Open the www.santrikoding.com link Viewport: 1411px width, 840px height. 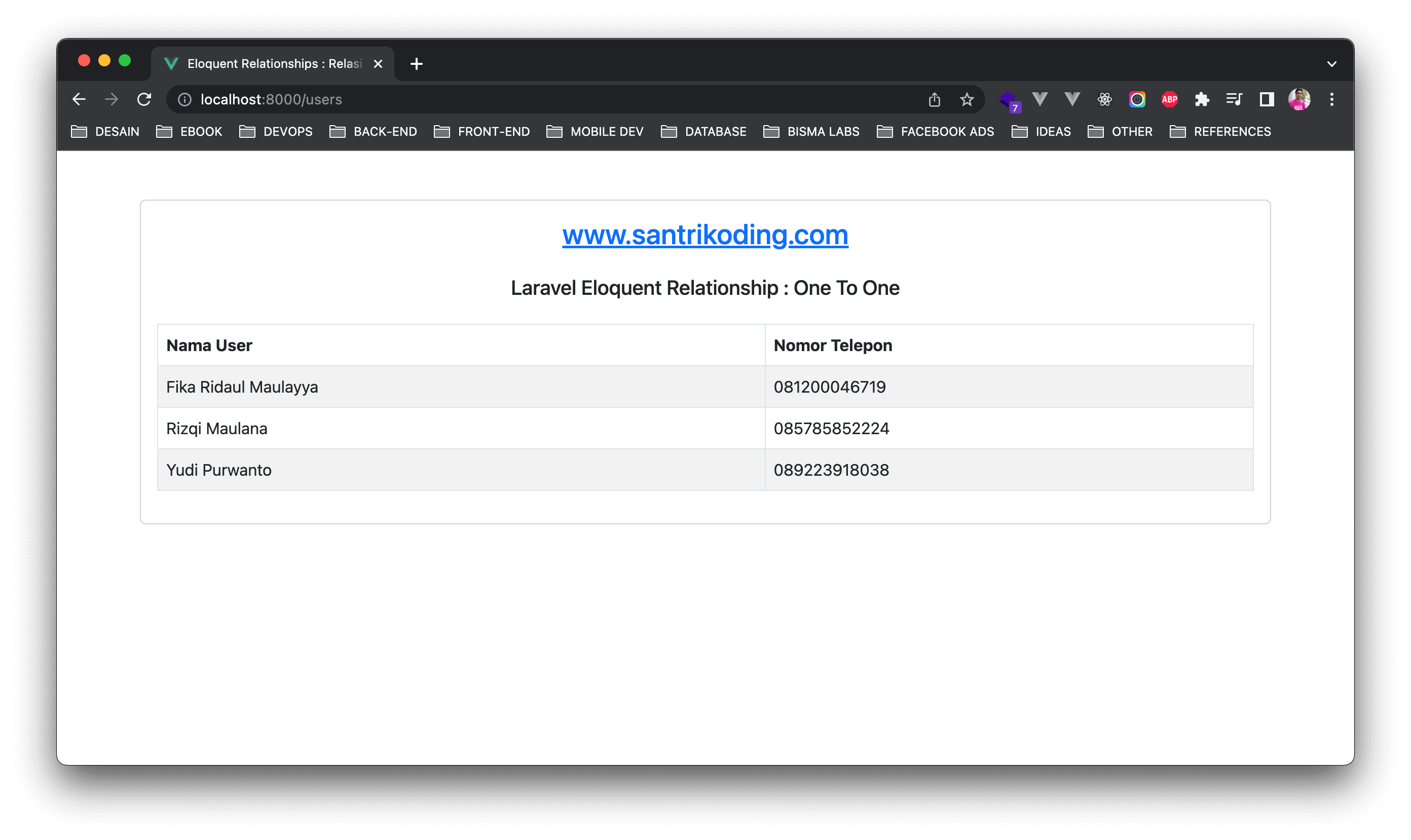(705, 235)
